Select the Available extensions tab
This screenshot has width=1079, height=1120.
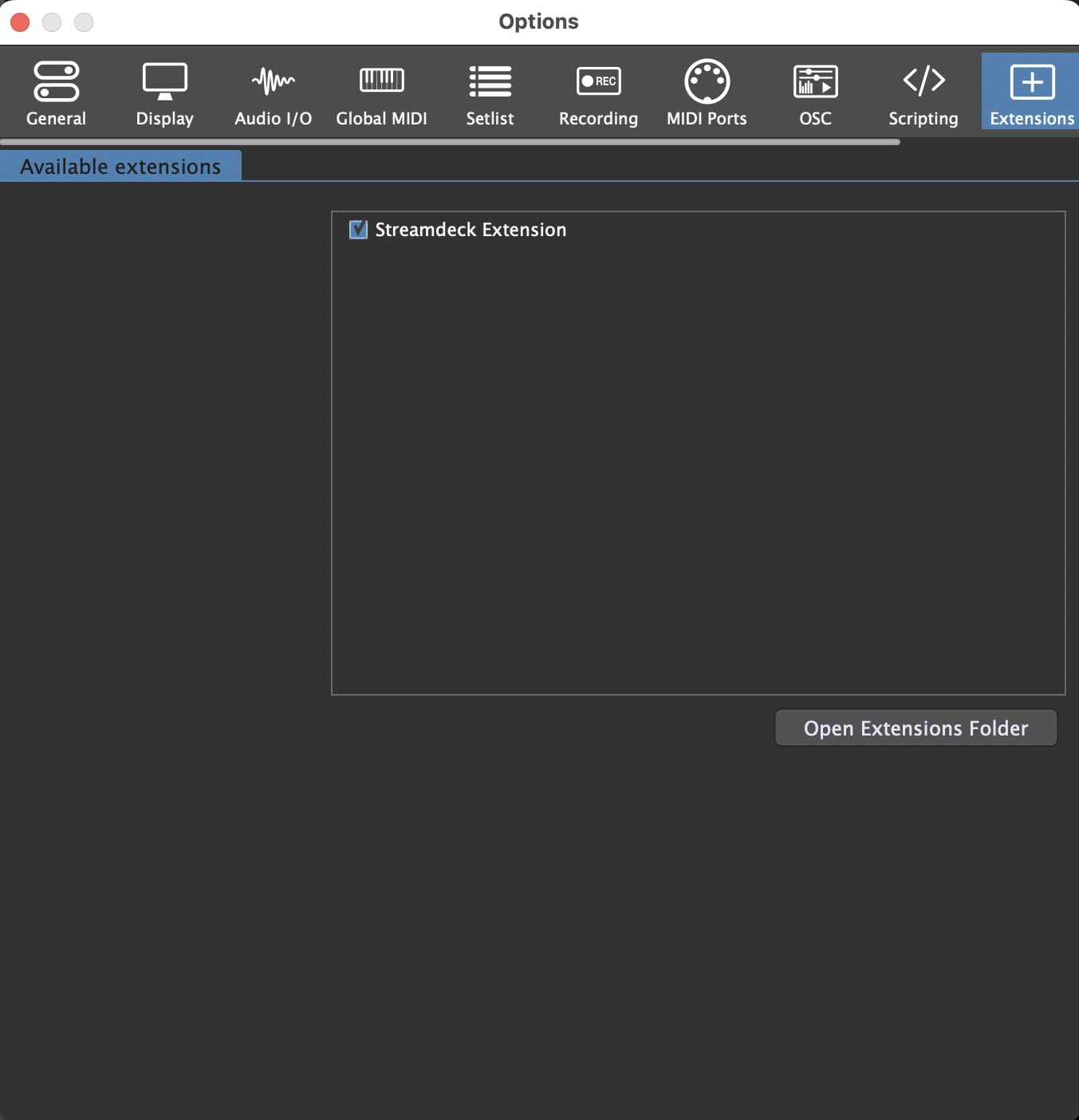120,167
